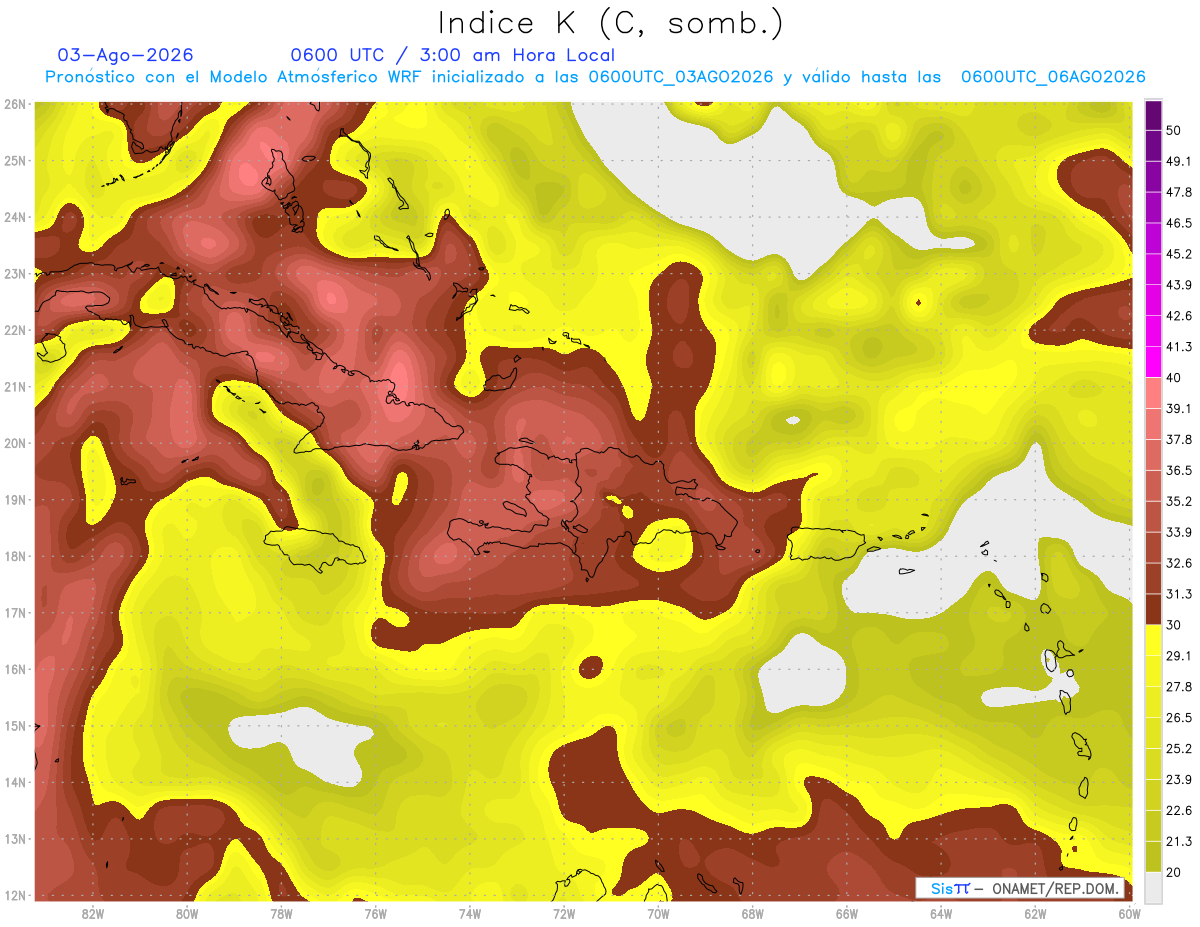
Task: Click the latitude label '26N'
Action: [15, 104]
